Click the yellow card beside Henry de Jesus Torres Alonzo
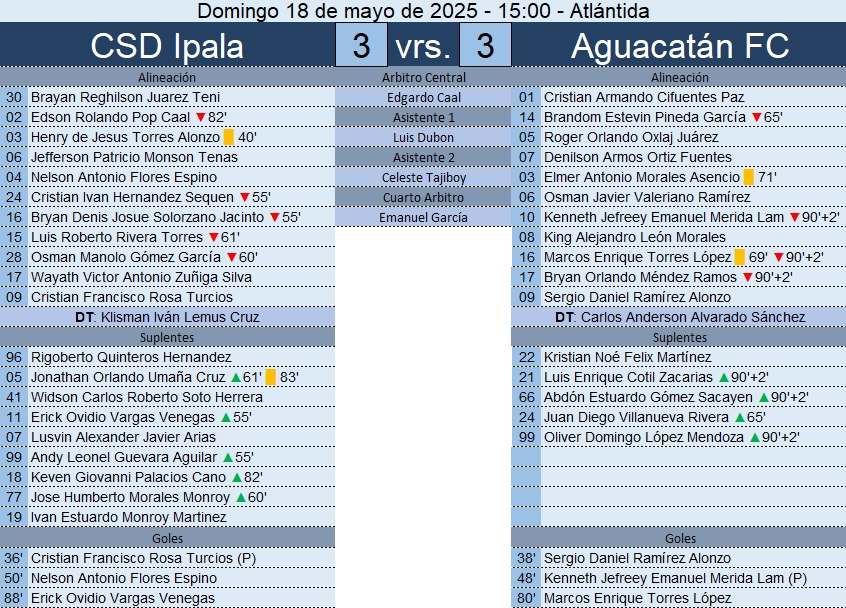The height and width of the screenshot is (608, 846). [228, 137]
